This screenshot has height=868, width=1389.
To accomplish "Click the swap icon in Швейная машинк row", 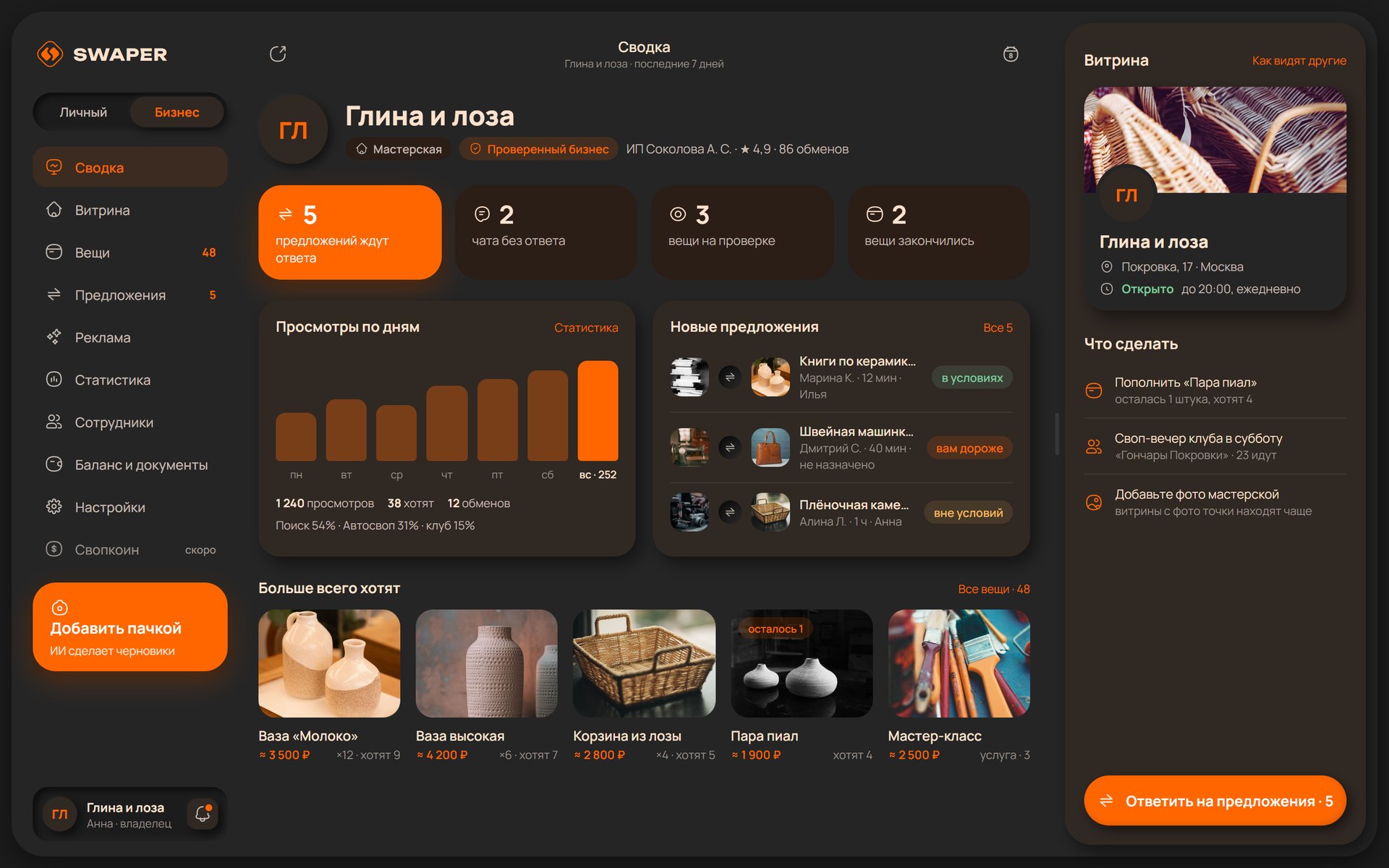I will click(x=730, y=448).
